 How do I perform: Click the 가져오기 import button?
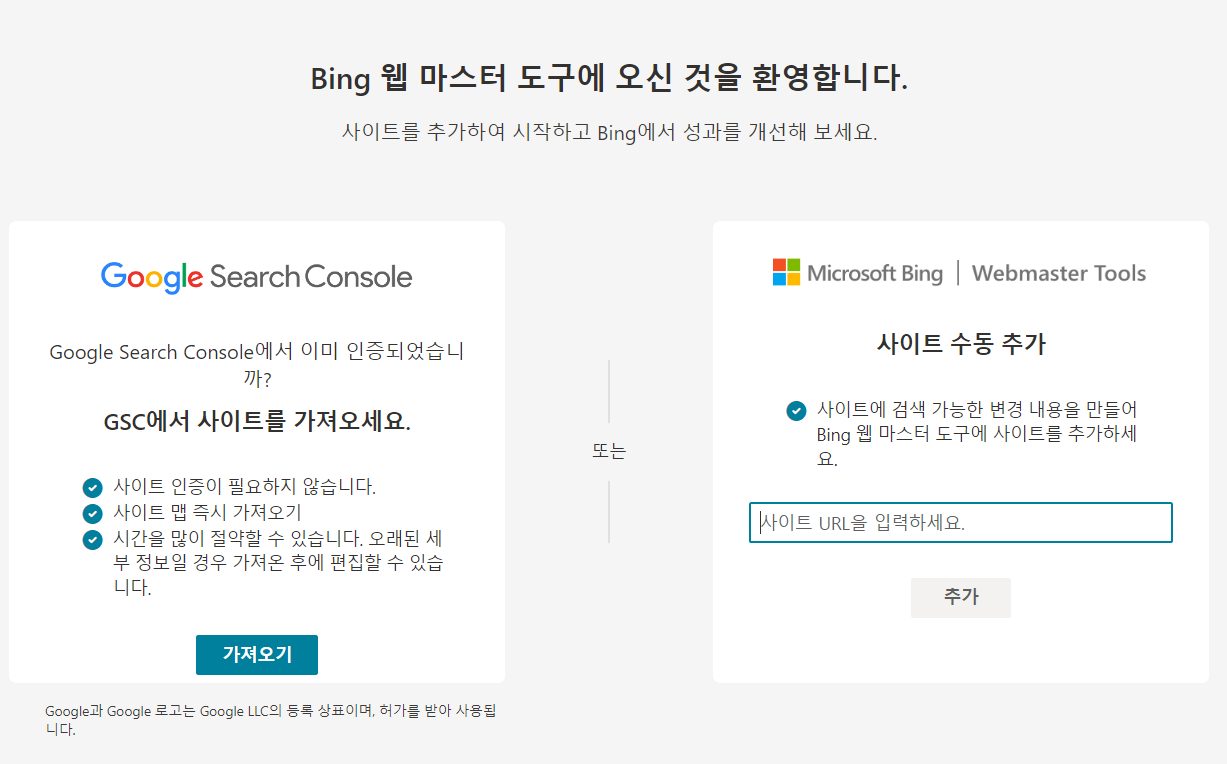[x=256, y=655]
